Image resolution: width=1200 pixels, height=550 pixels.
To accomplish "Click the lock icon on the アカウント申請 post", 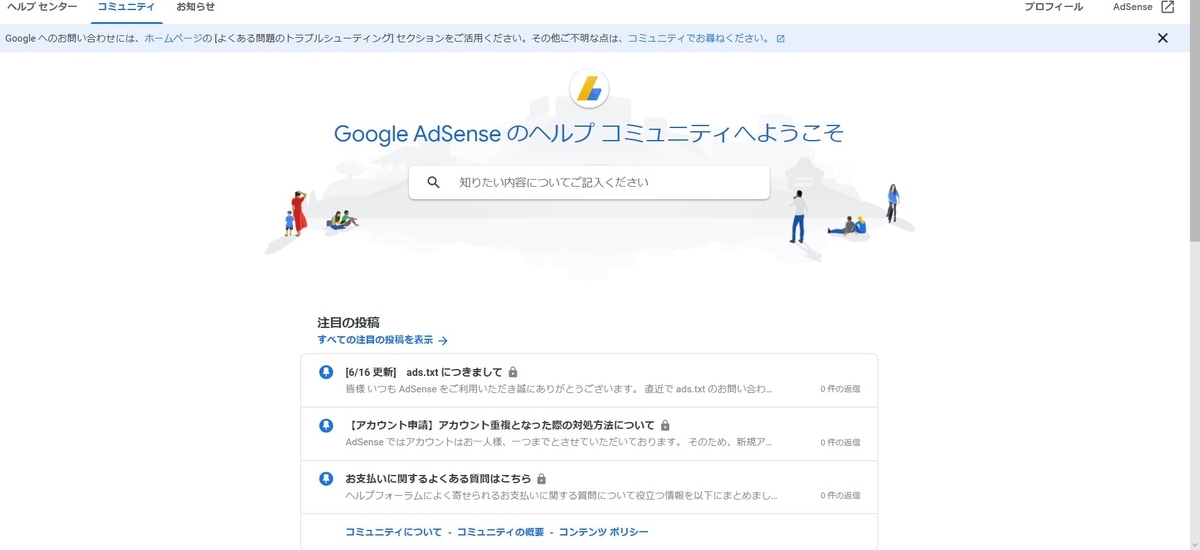I will tap(665, 425).
